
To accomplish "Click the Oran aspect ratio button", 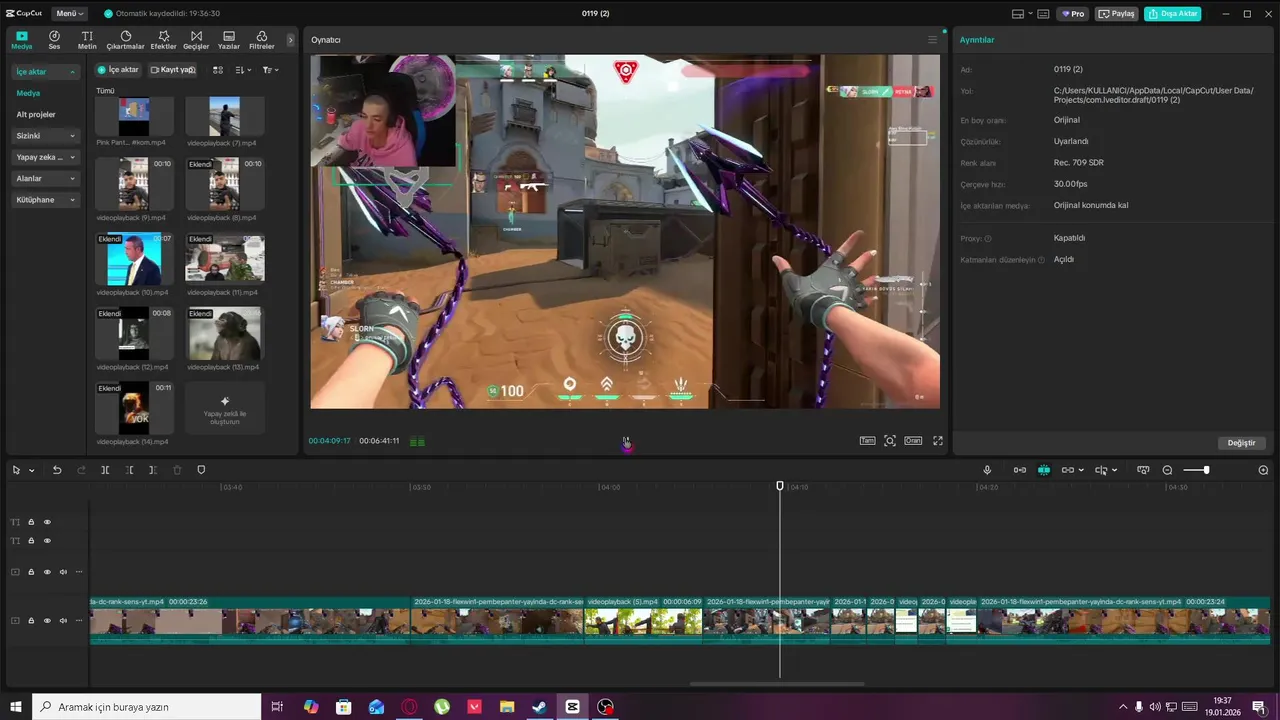I will [x=913, y=441].
